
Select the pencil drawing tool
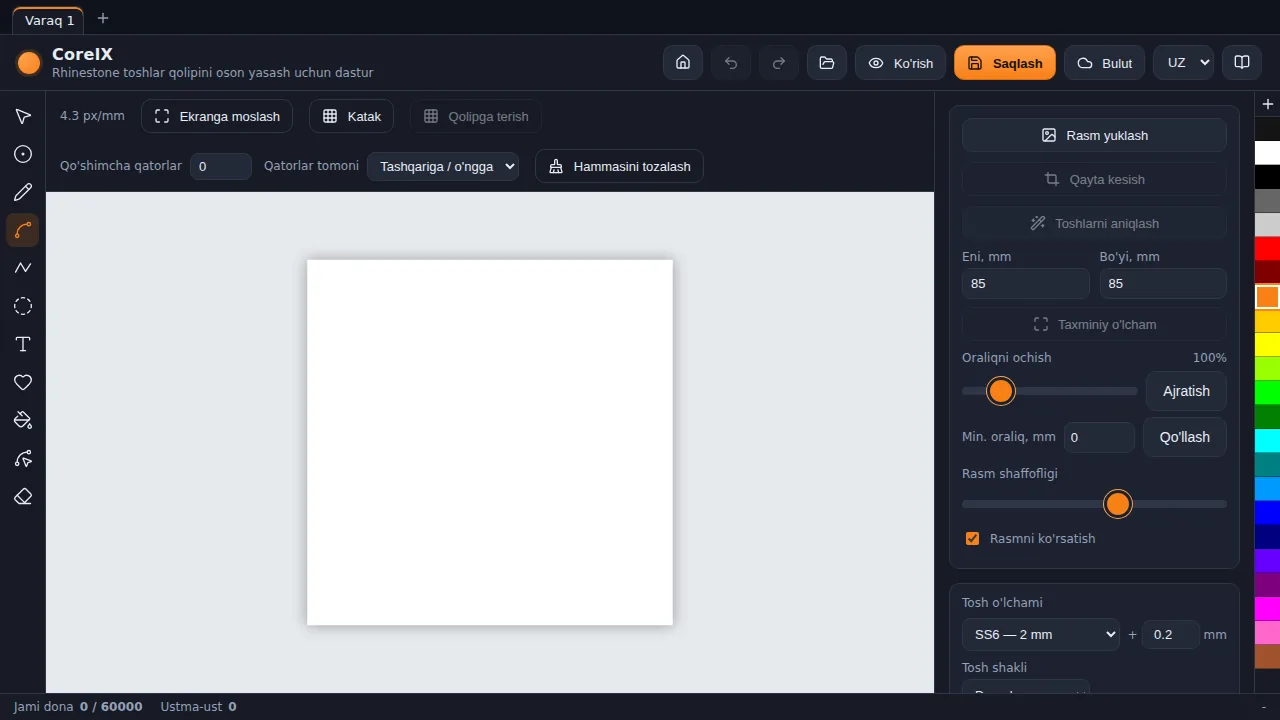pyautogui.click(x=23, y=192)
